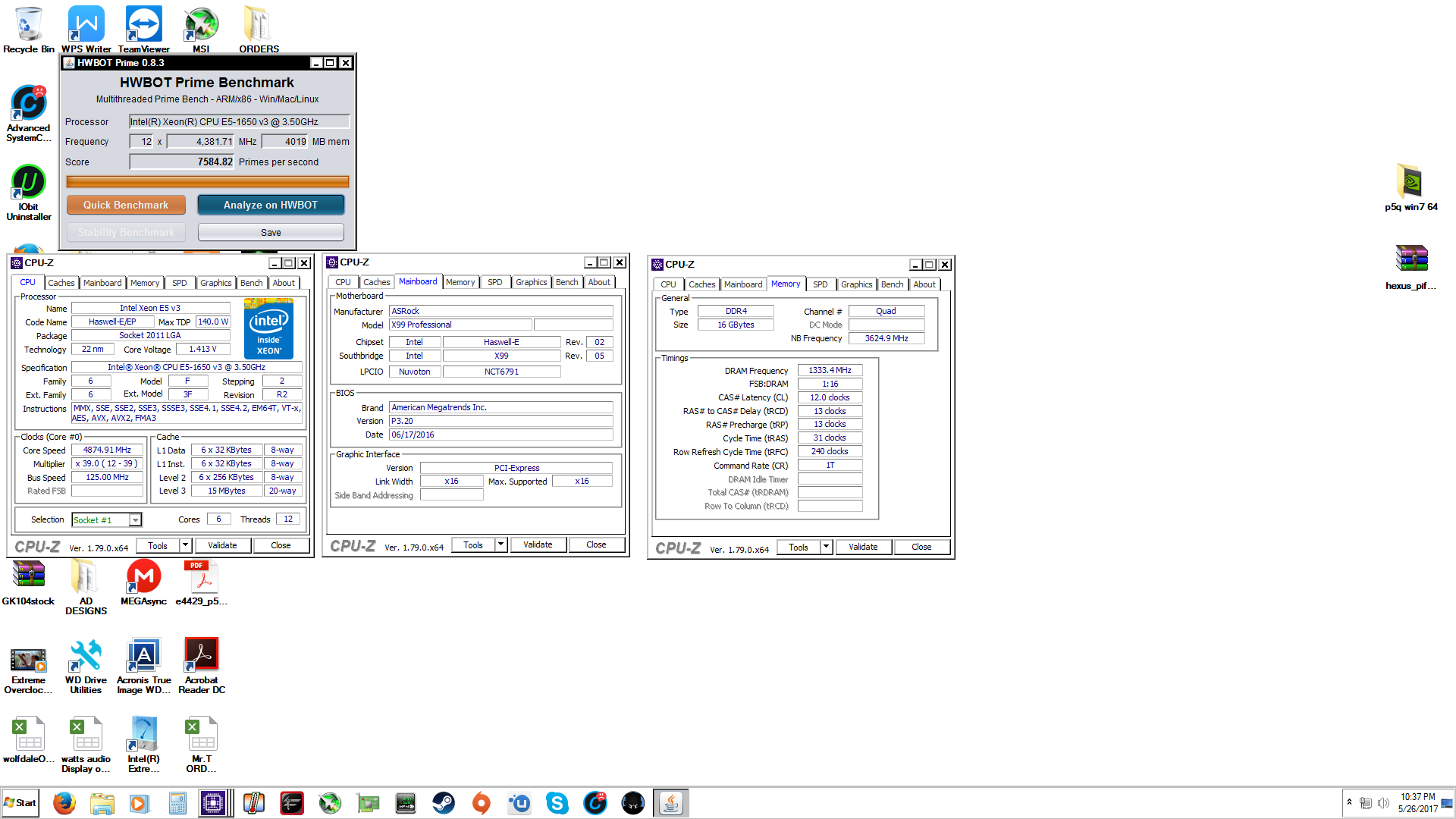Click the Core Speed value 4874.91 MHz
The height and width of the screenshot is (819, 1456).
tap(107, 450)
